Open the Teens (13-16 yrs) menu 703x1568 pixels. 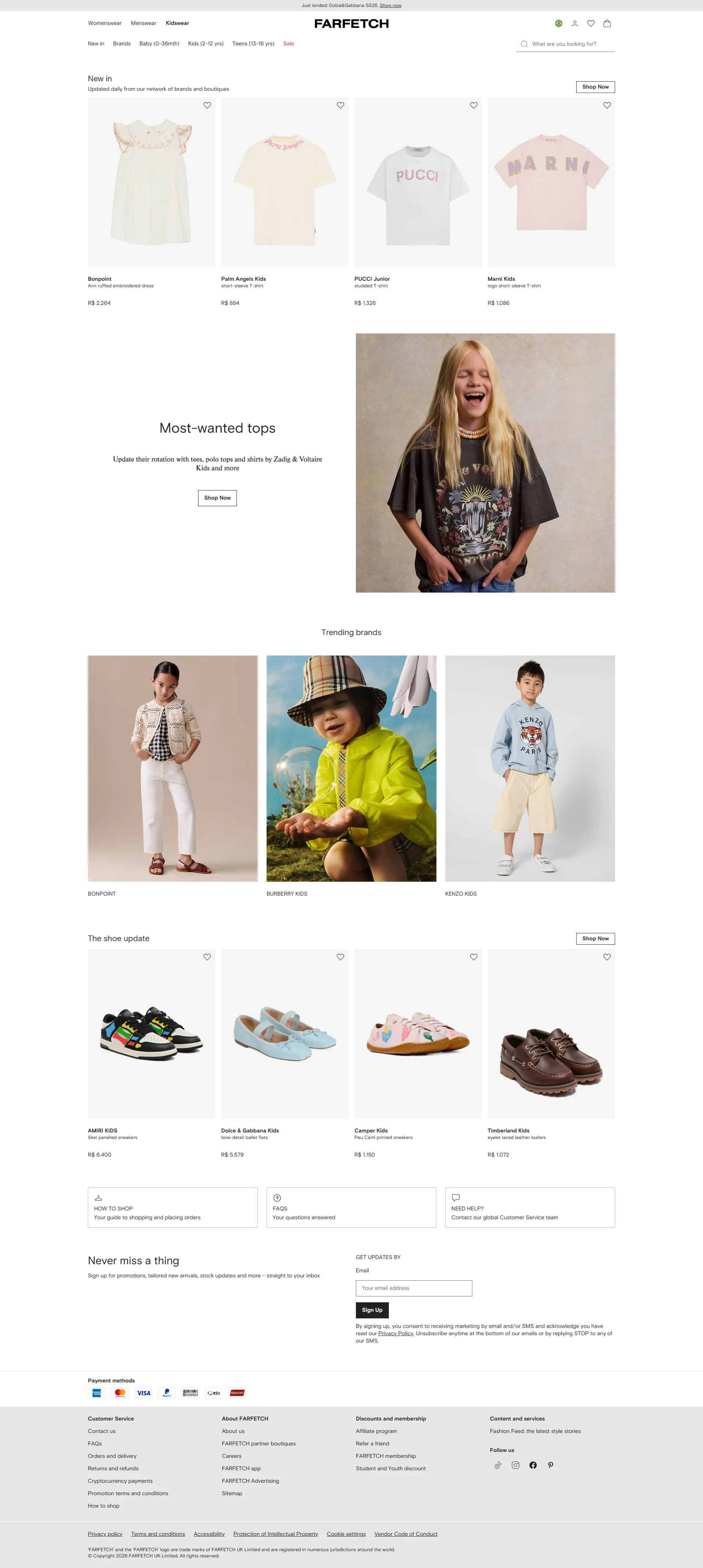pos(253,44)
